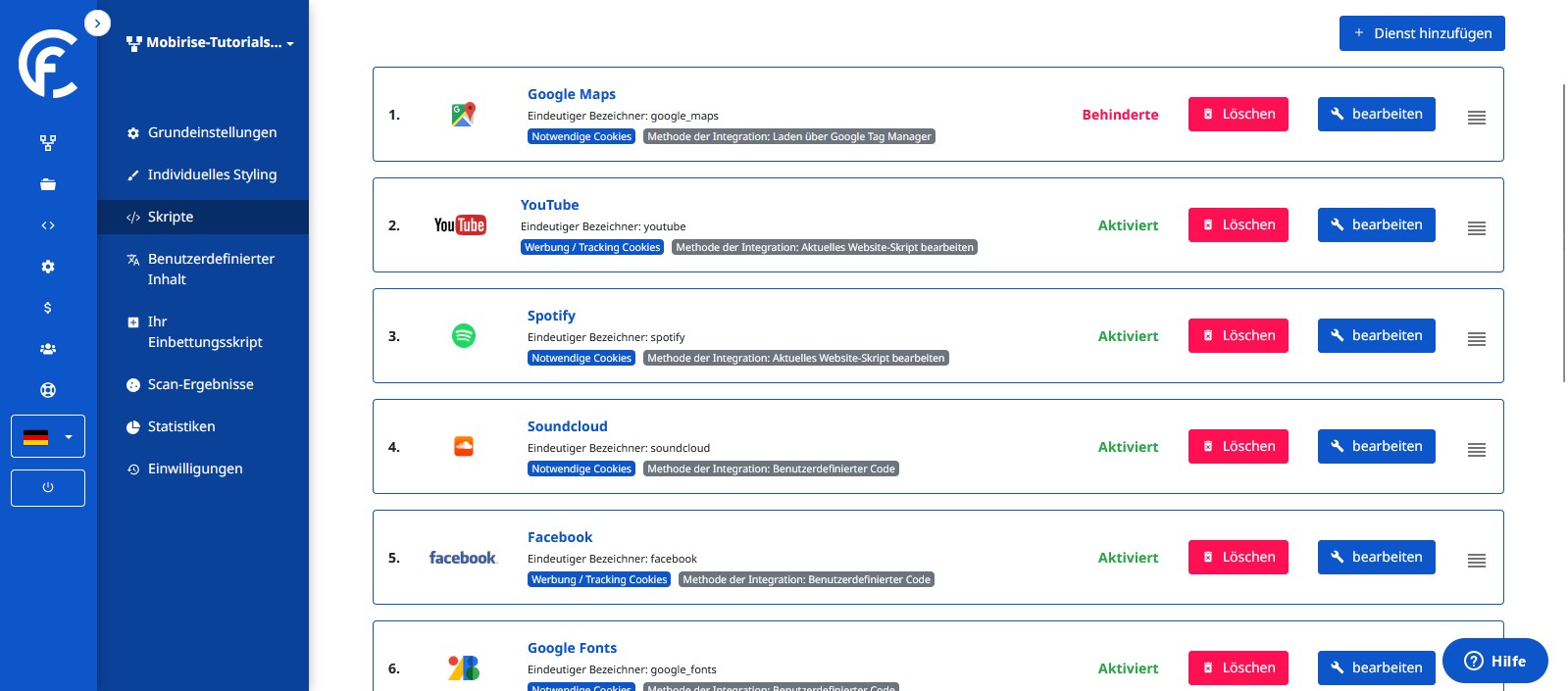Viewport: 1568px width, 691px height.
Task: Delete the YouTube service with Löschen
Action: click(1238, 225)
